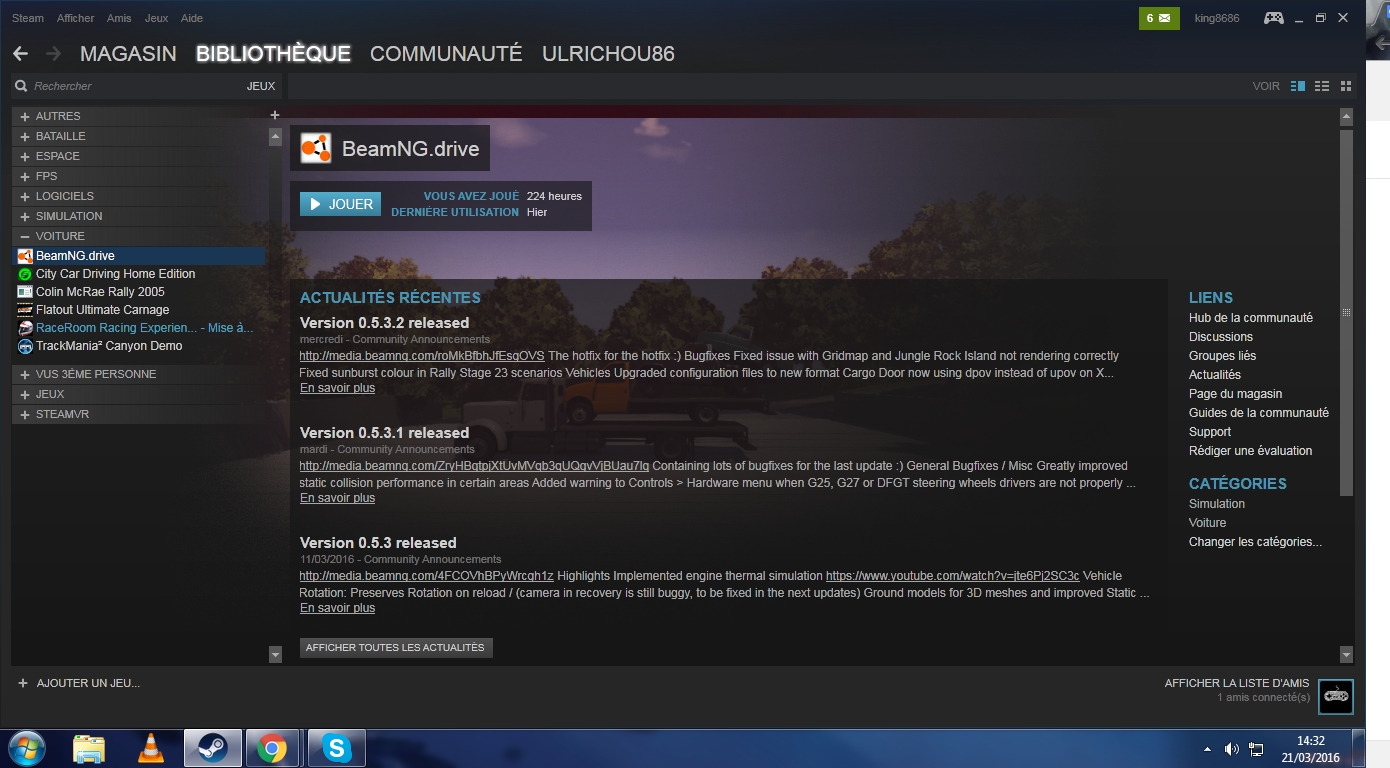Go to the MAGASIN tab

tap(128, 54)
